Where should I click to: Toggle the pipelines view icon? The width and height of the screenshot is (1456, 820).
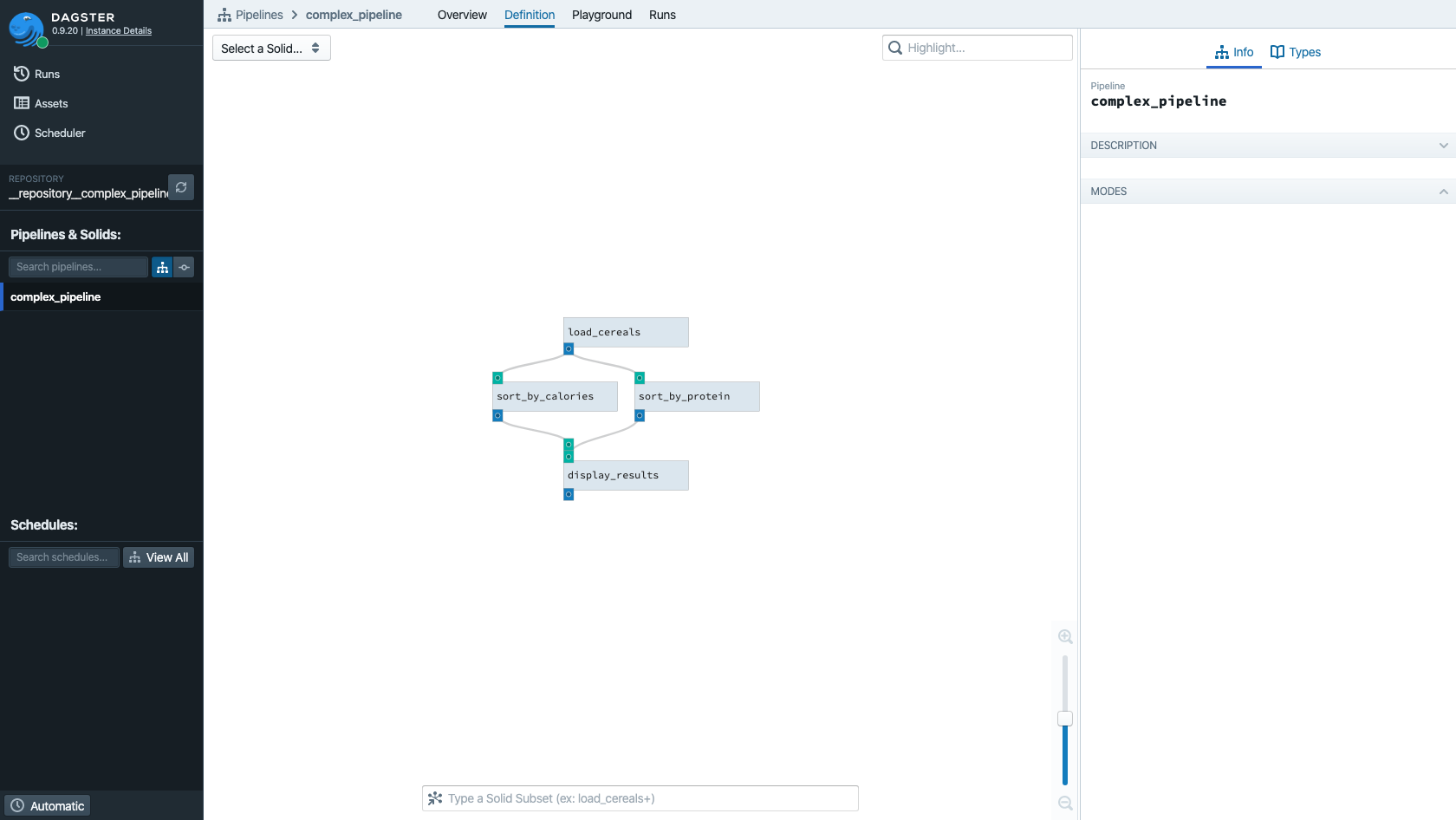tap(162, 267)
